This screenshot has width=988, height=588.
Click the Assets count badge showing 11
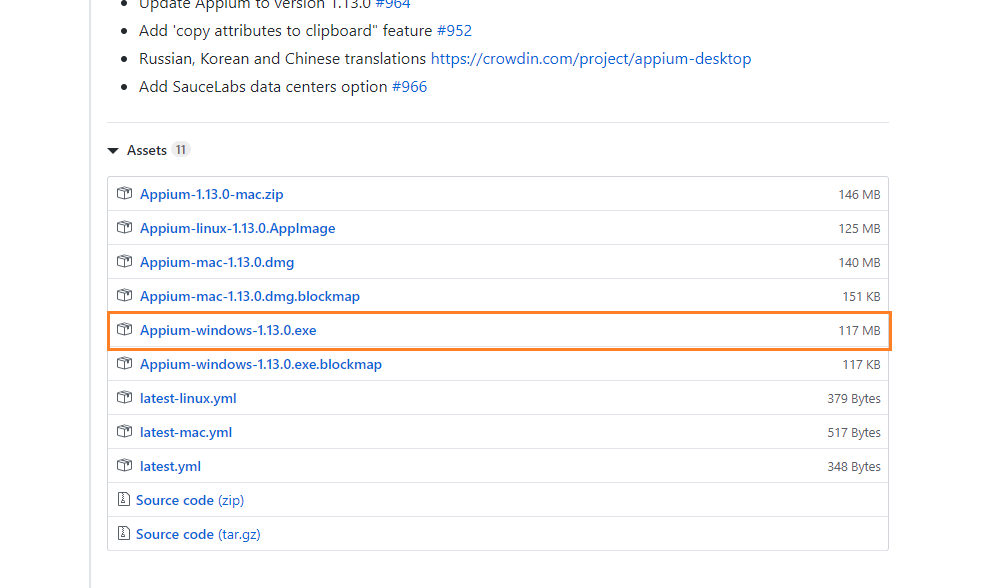[x=180, y=150]
